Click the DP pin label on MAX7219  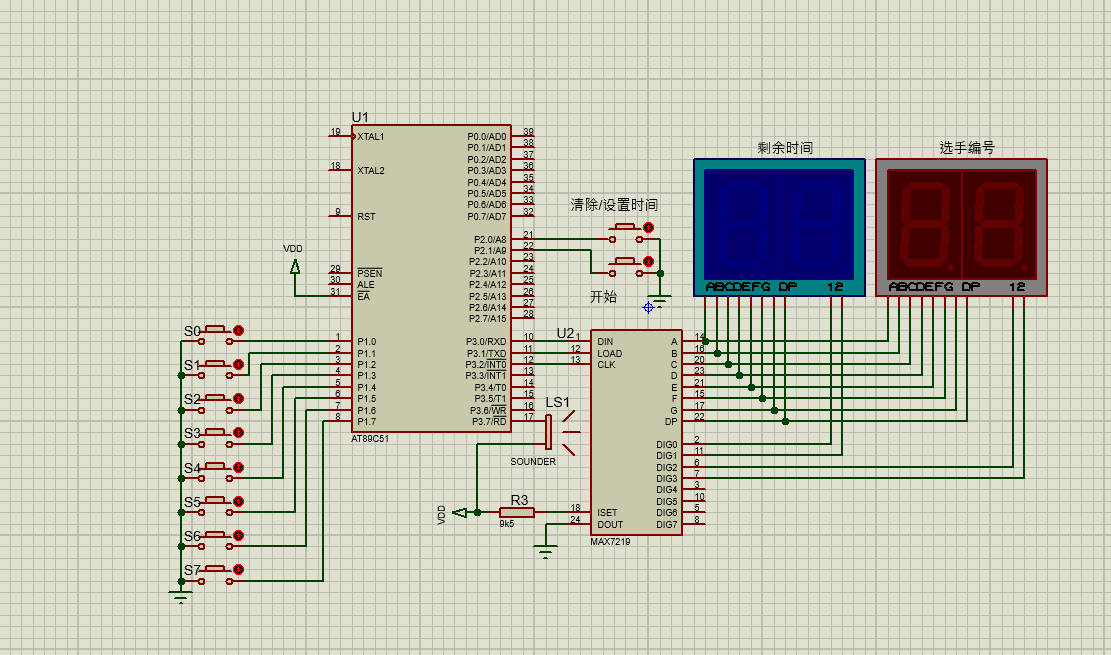[671, 422]
